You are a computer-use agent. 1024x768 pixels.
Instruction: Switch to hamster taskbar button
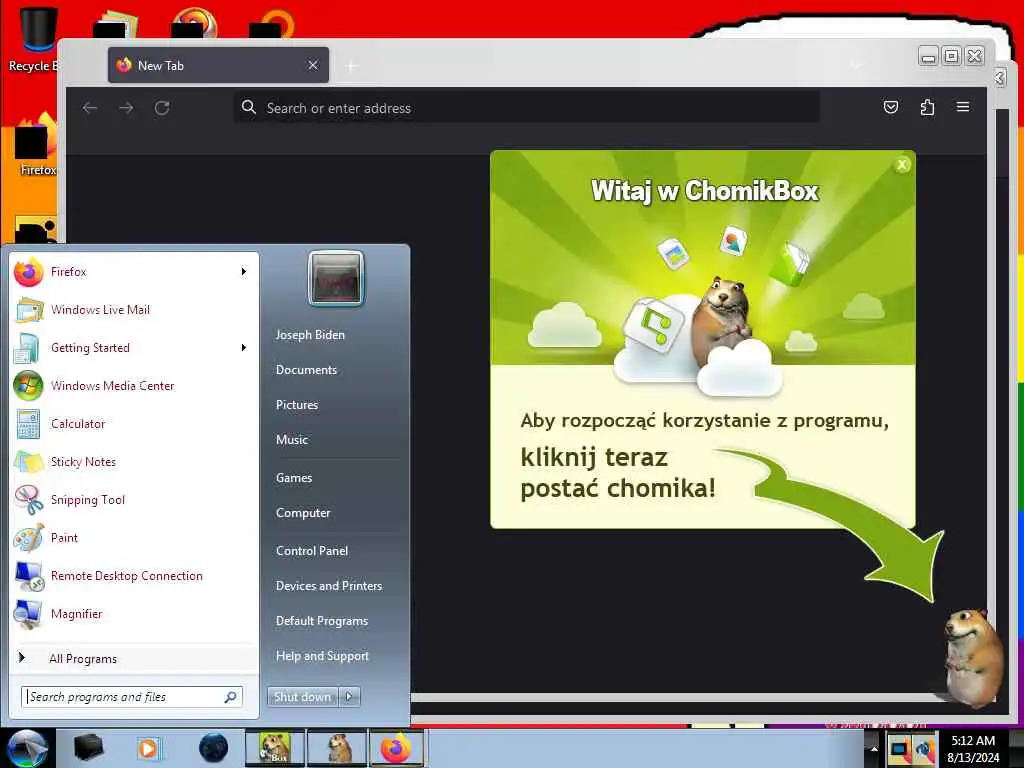pos(337,748)
